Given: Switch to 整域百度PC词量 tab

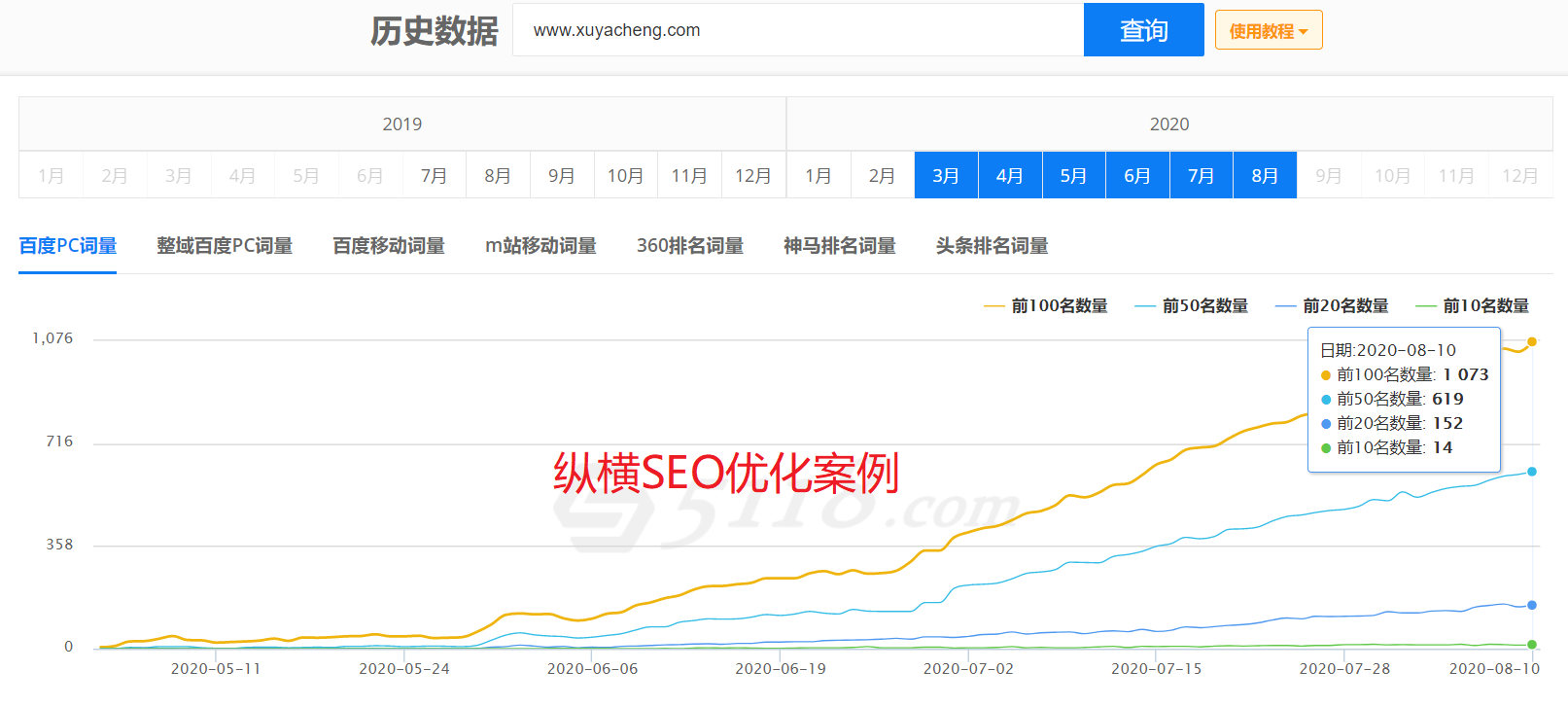Looking at the screenshot, I should click(x=225, y=246).
